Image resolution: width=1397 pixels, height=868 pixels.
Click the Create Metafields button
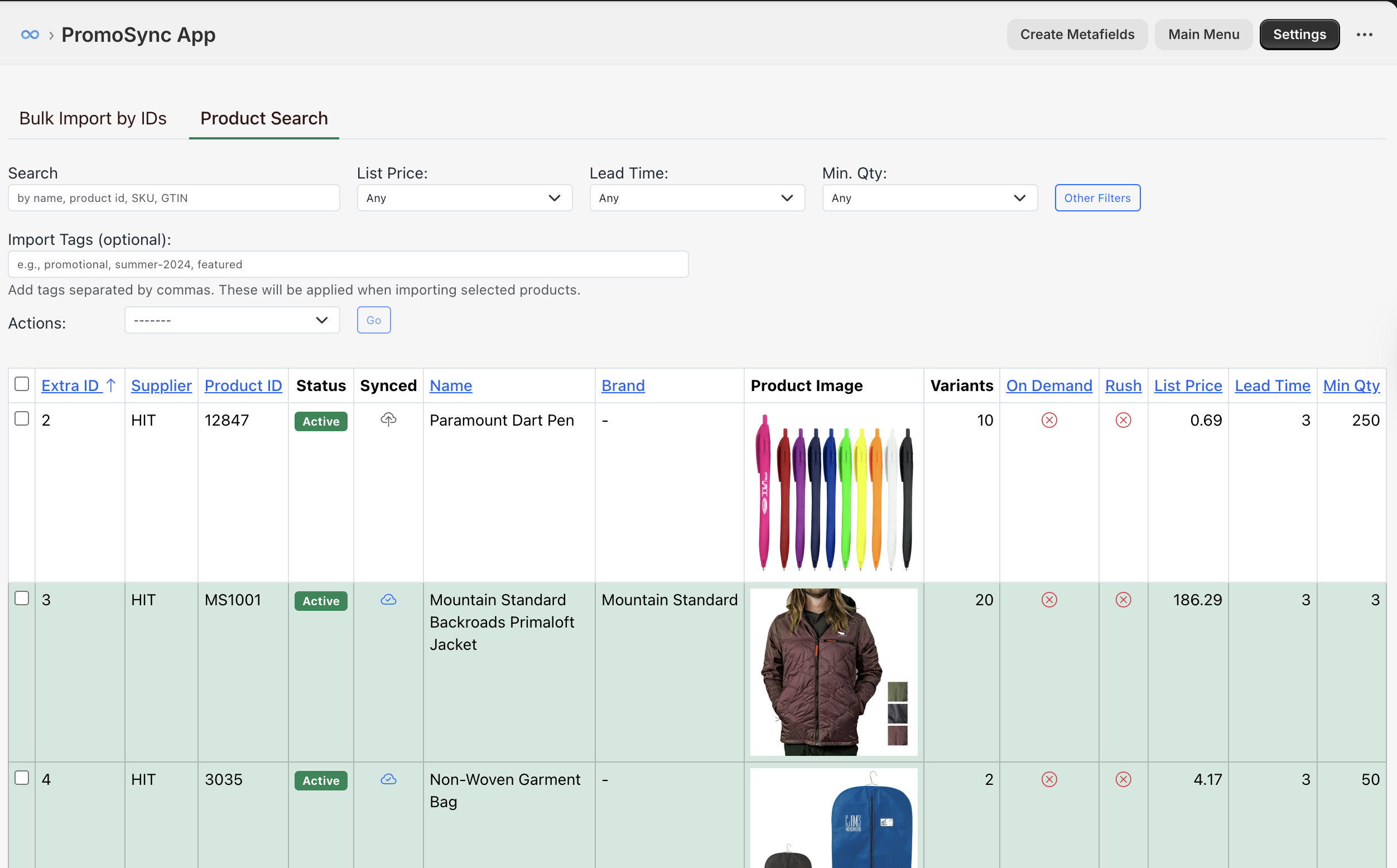[x=1077, y=35]
